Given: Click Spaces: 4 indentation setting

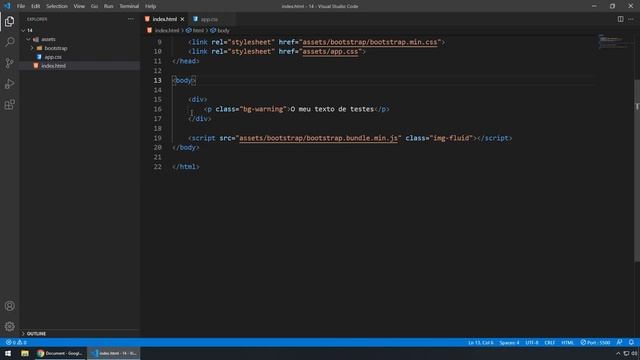Looking at the screenshot, I should coord(509,342).
